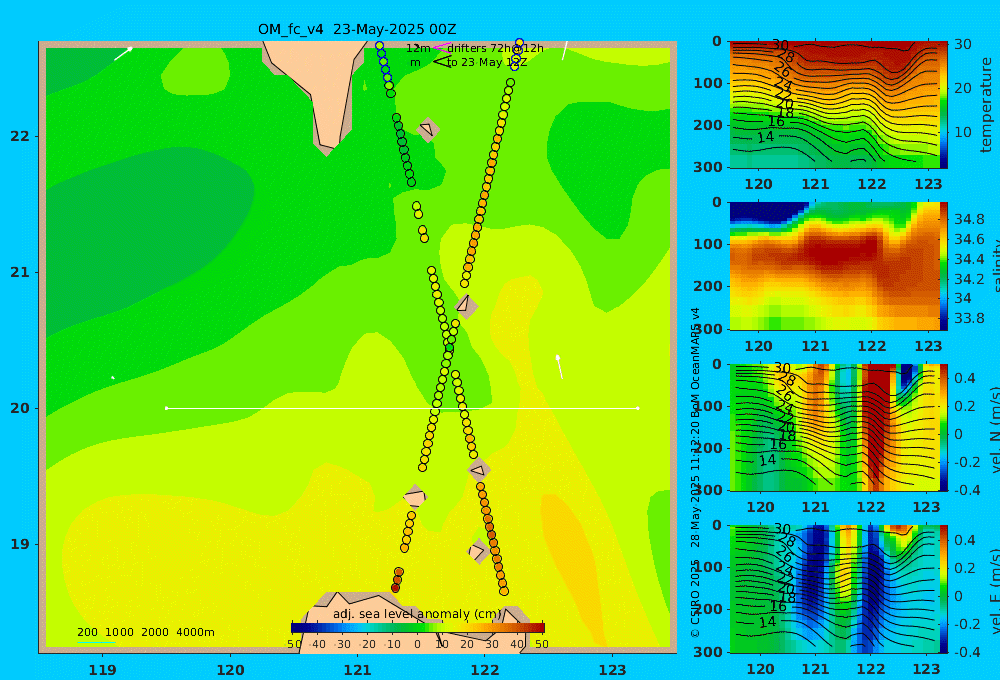This screenshot has width=1000, height=680.
Task: Click the latitude label 21 on the main map
Action: click(x=20, y=272)
